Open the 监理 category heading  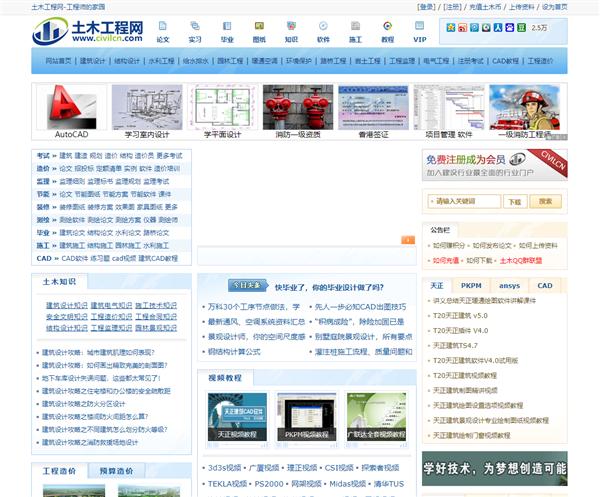(x=43, y=181)
